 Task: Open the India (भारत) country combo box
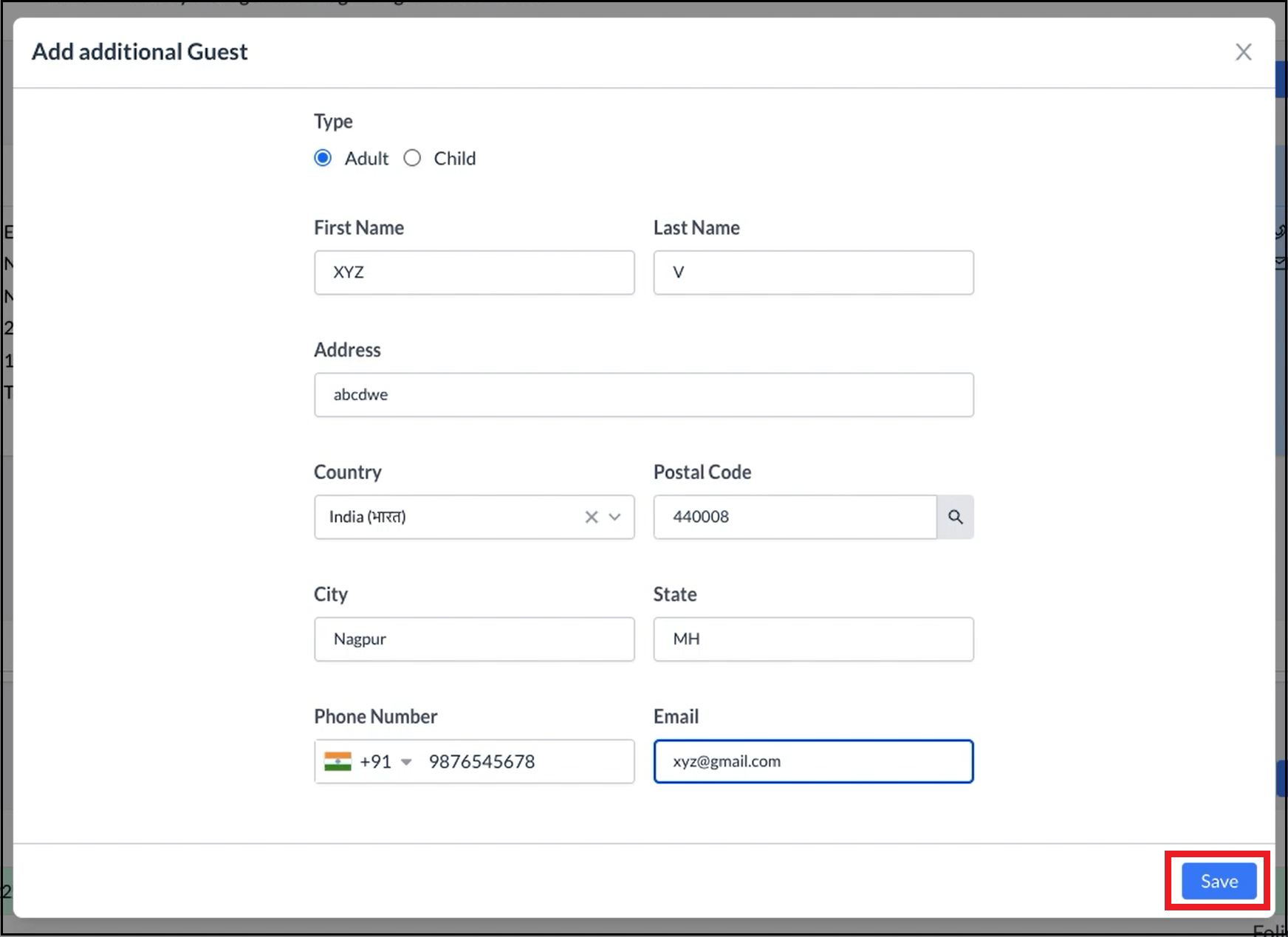pyautogui.click(x=458, y=517)
